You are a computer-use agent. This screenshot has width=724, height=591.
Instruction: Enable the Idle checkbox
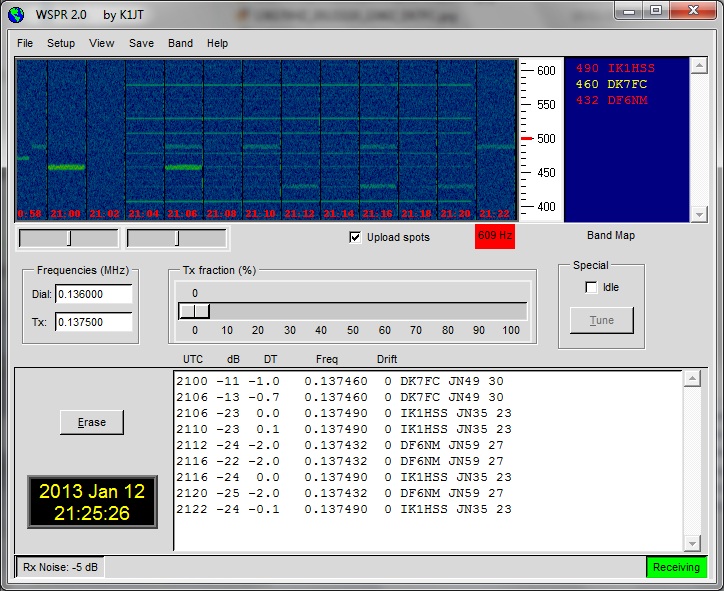click(591, 287)
